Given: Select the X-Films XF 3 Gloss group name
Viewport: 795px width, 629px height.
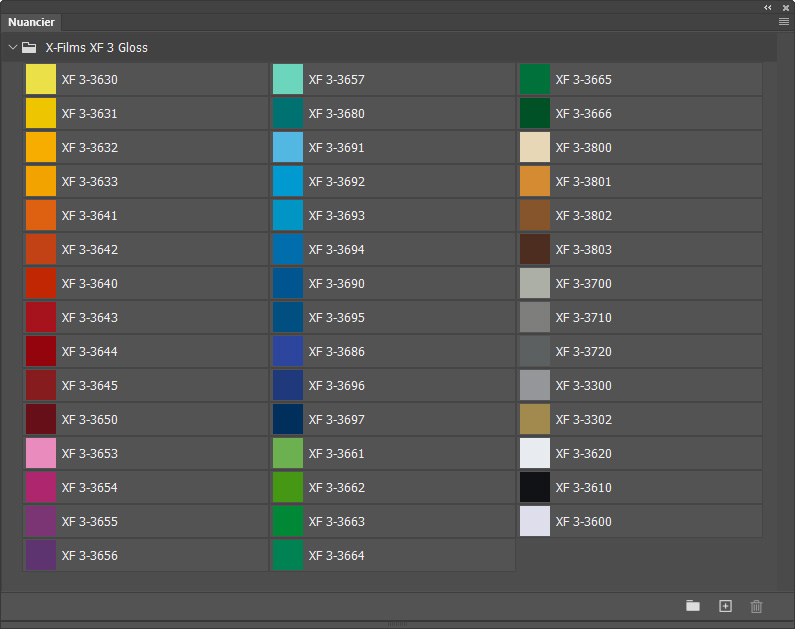Looking at the screenshot, I should click(96, 48).
